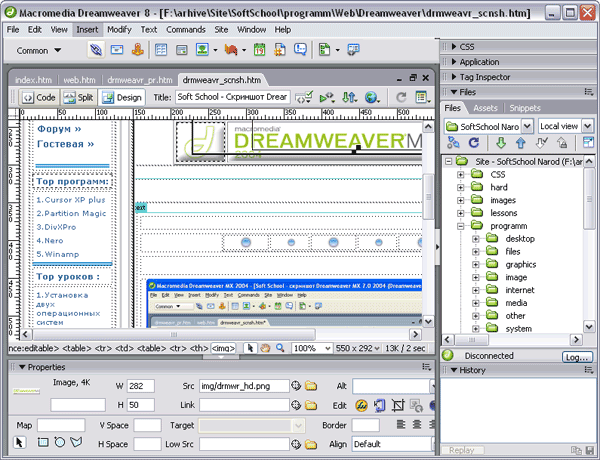Collapse the Properties panel
The width and height of the screenshot is (600, 460).
point(22,367)
